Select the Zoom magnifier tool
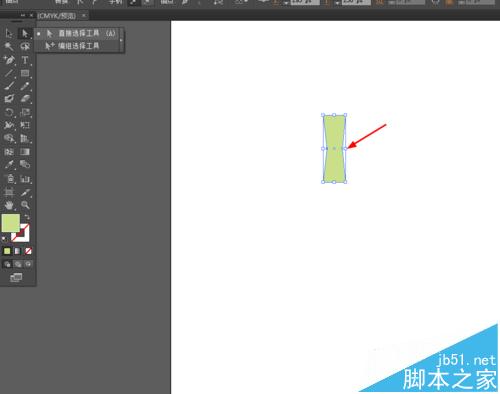 [x=25, y=205]
